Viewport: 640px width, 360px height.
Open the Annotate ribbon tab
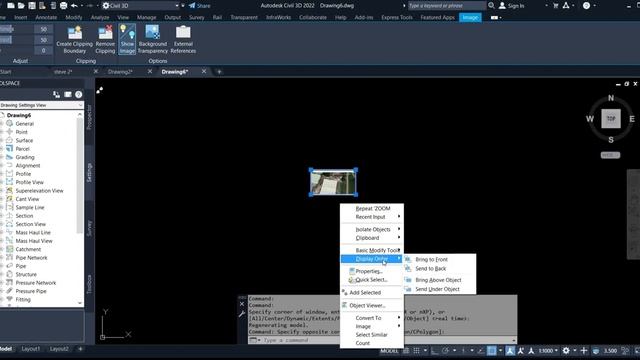pyautogui.click(x=46, y=18)
